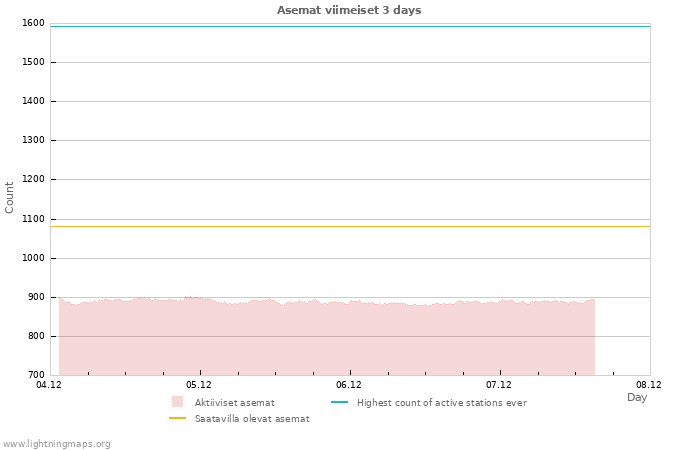Select the Saatavilla olevat asemat legend label
Screen dimensions: 700x450
click(252, 419)
